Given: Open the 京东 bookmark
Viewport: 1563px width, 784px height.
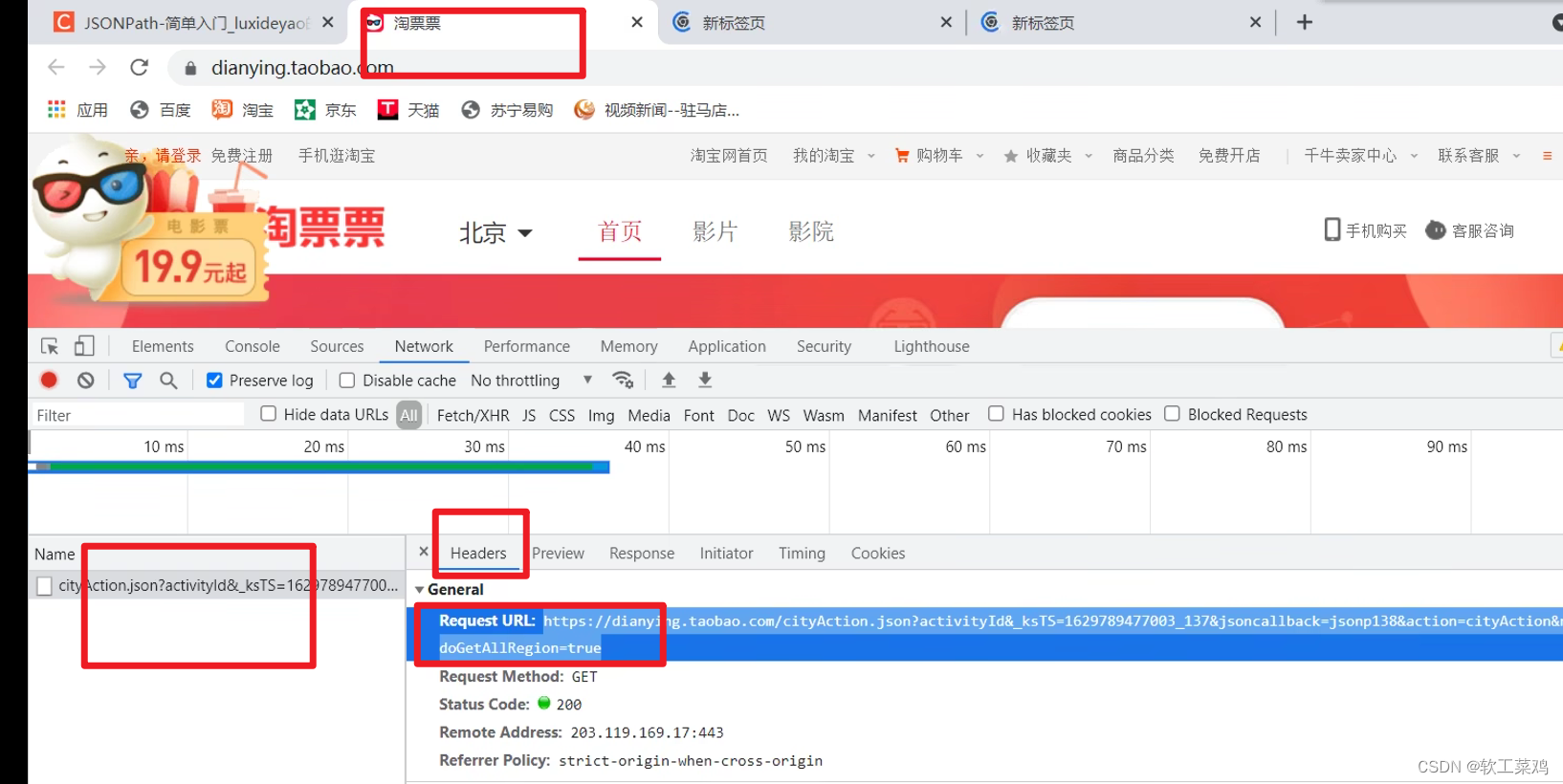Looking at the screenshot, I should coord(325,110).
